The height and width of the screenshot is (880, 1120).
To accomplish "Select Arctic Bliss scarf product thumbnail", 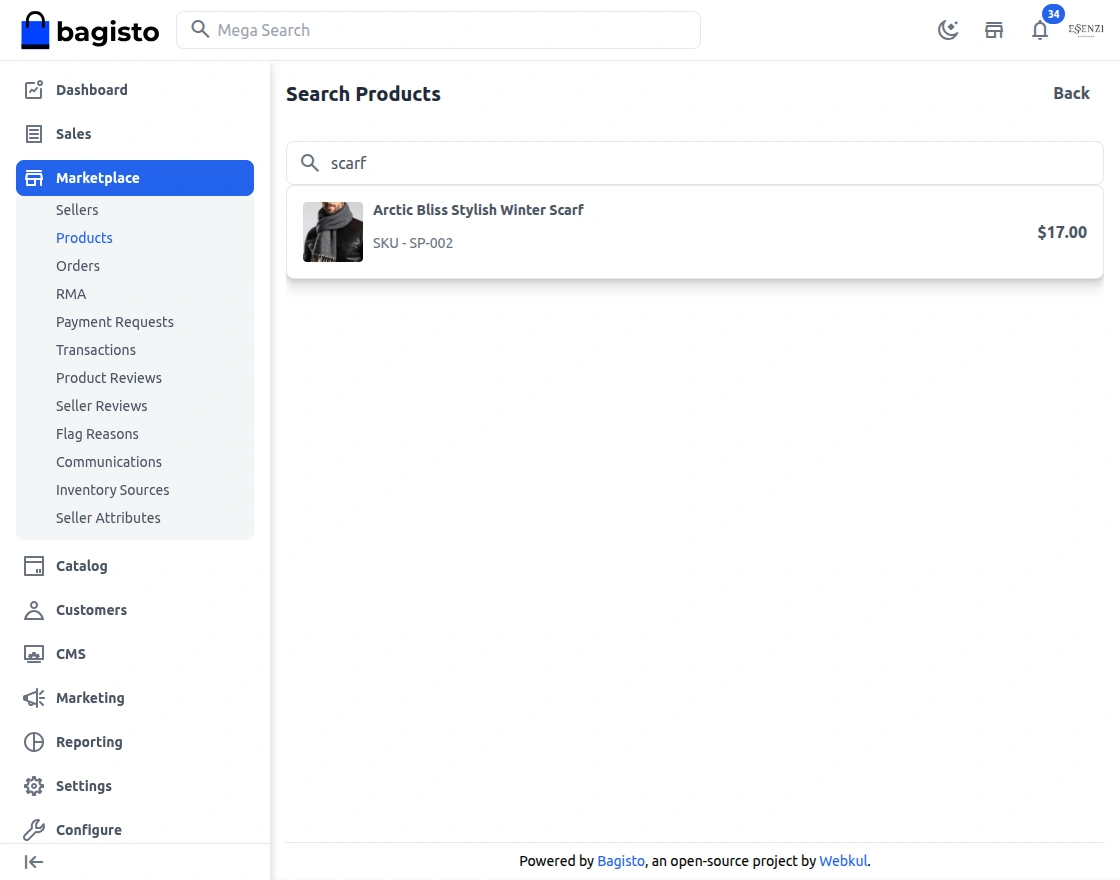I will [x=333, y=232].
